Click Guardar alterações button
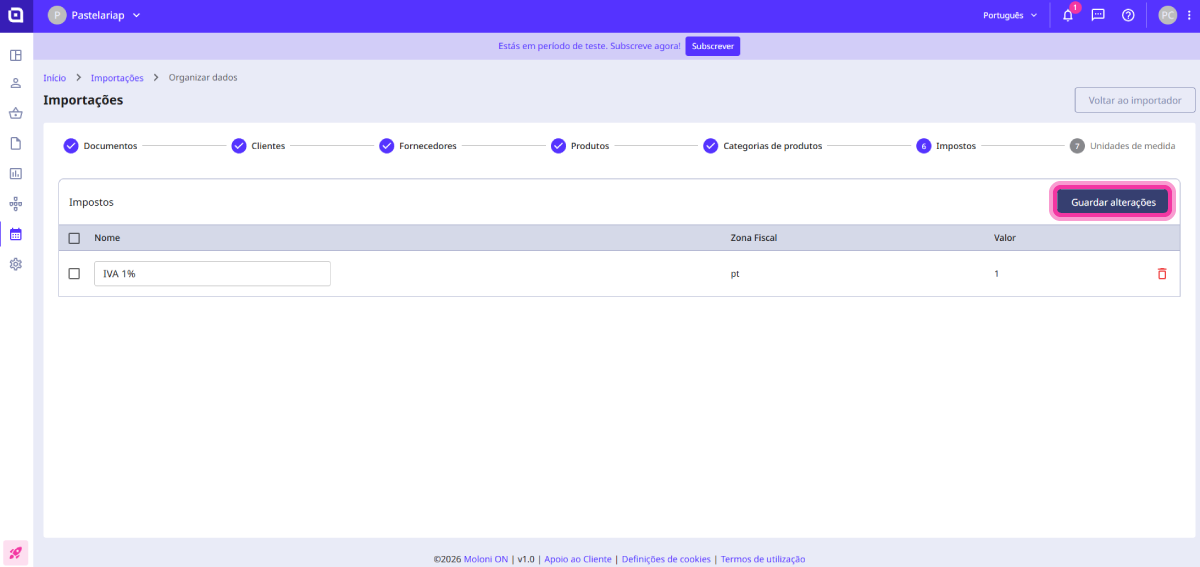 (1113, 202)
